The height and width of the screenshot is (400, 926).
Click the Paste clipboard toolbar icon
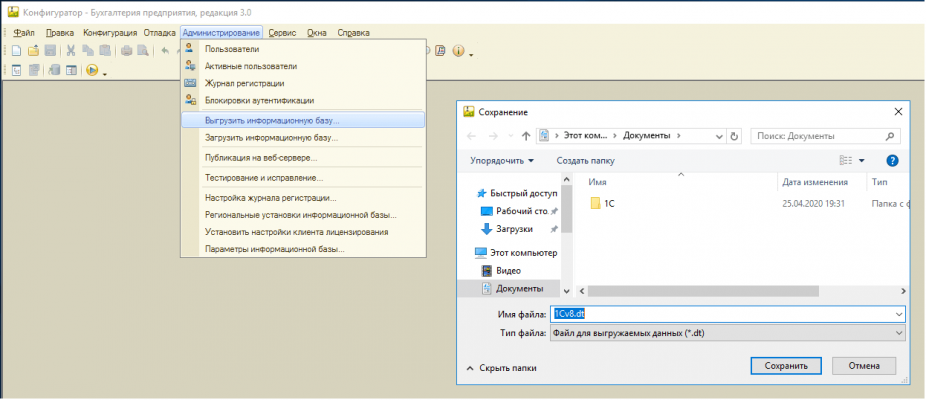(x=105, y=51)
